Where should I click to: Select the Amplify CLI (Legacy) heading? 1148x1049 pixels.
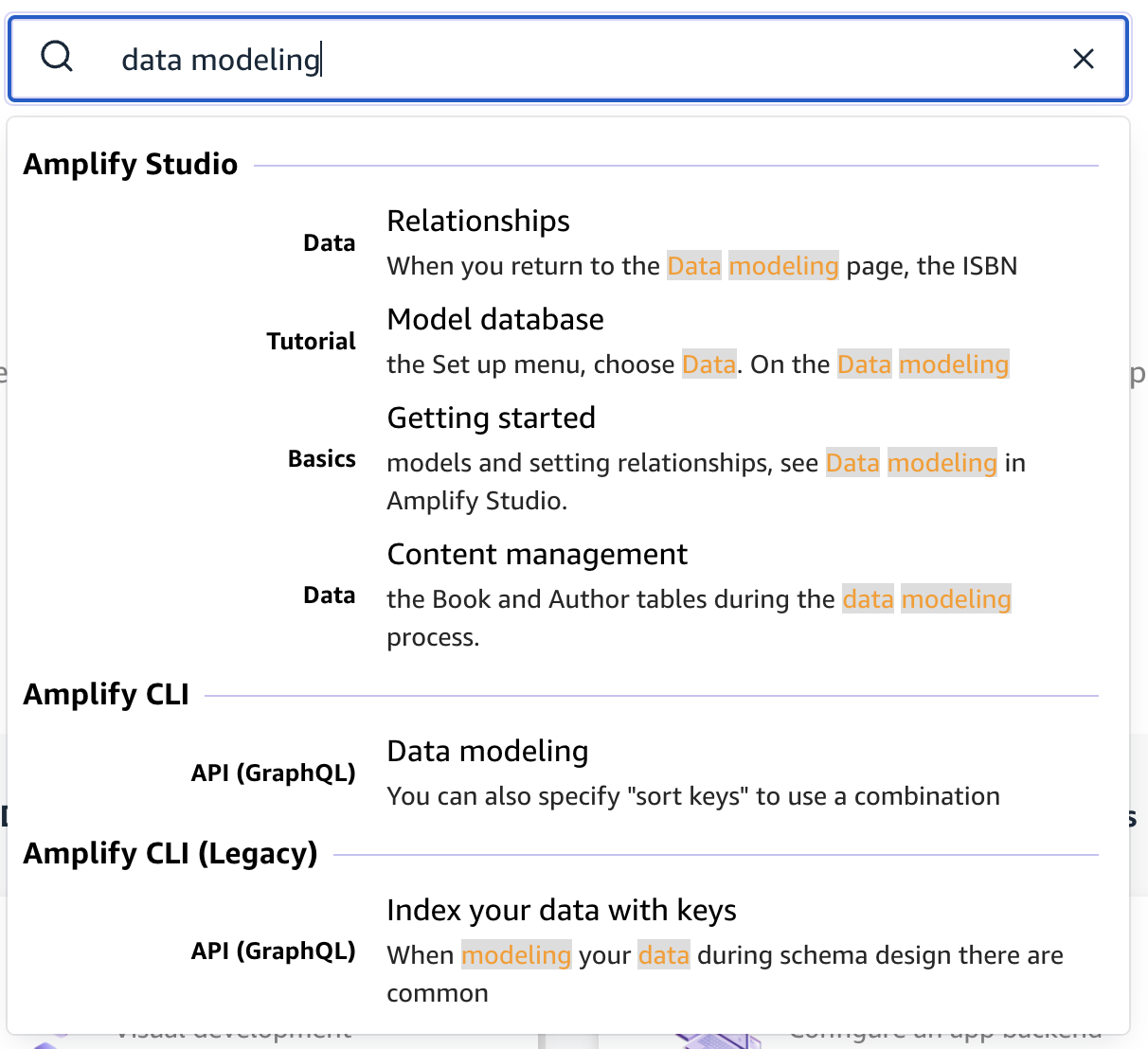[170, 853]
